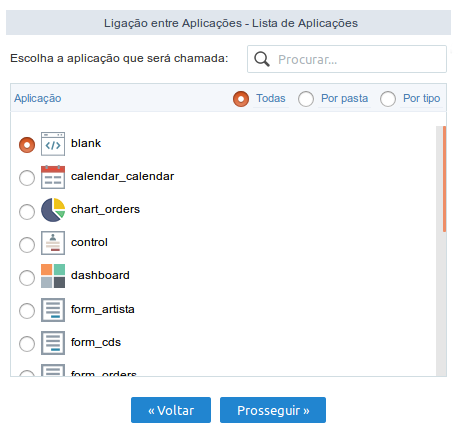Click the magnifying glass search icon

coord(262,59)
